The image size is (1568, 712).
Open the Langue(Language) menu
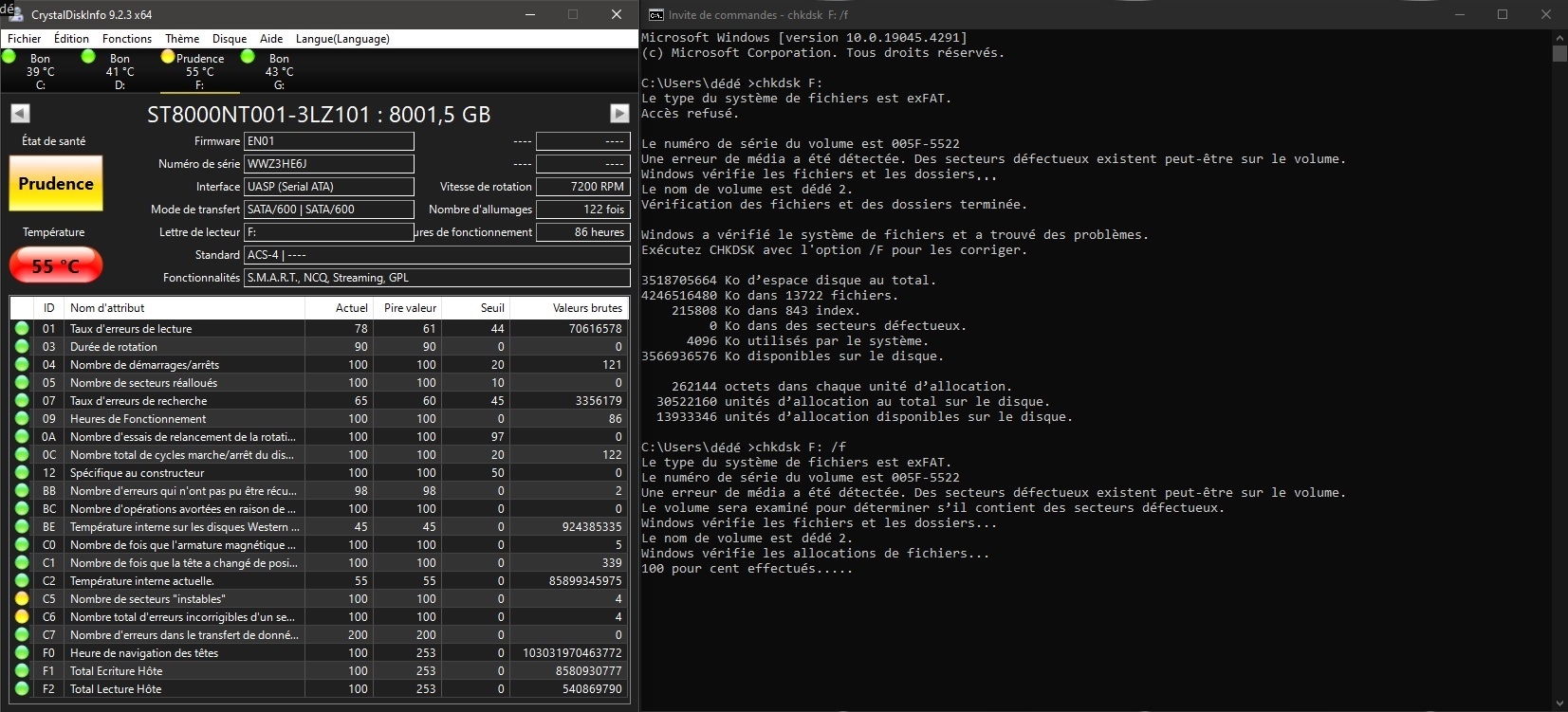342,39
